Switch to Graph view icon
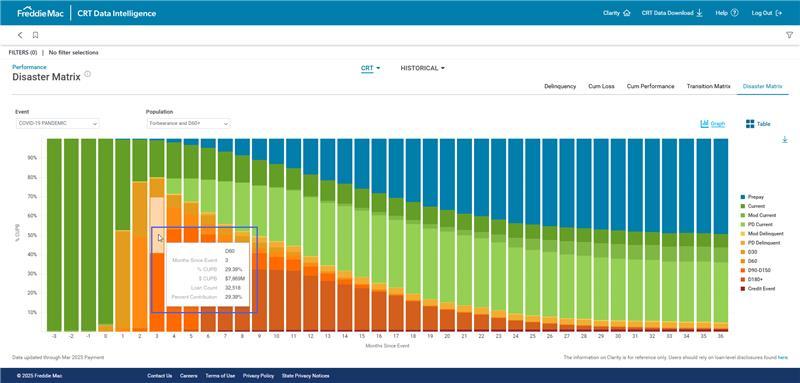 [x=705, y=124]
